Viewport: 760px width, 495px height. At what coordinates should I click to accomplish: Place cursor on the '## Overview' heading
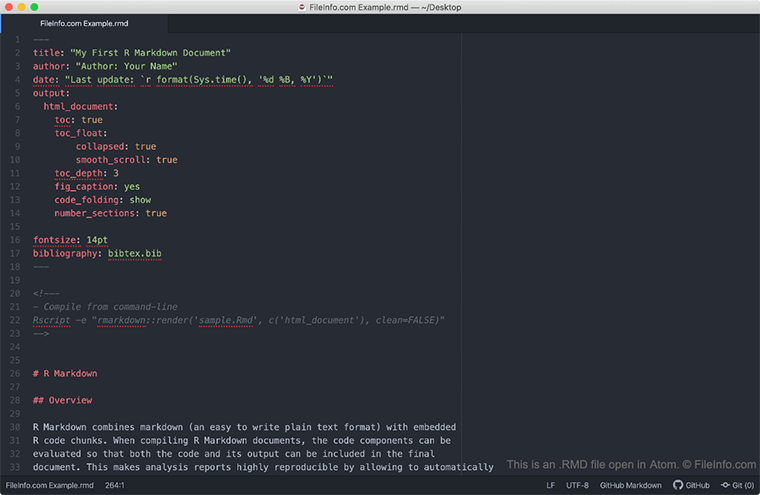pos(62,400)
